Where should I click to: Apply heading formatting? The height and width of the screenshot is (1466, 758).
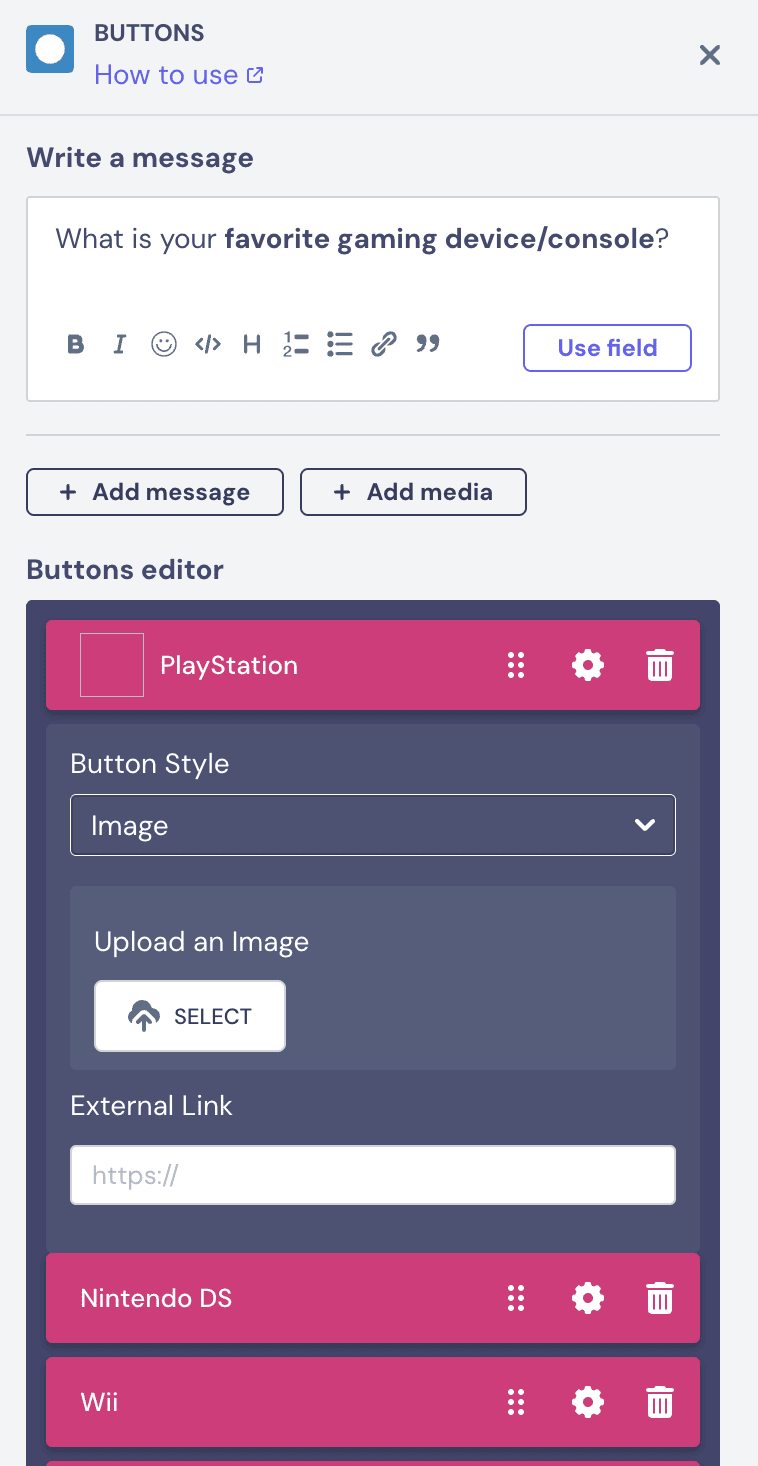pos(252,345)
